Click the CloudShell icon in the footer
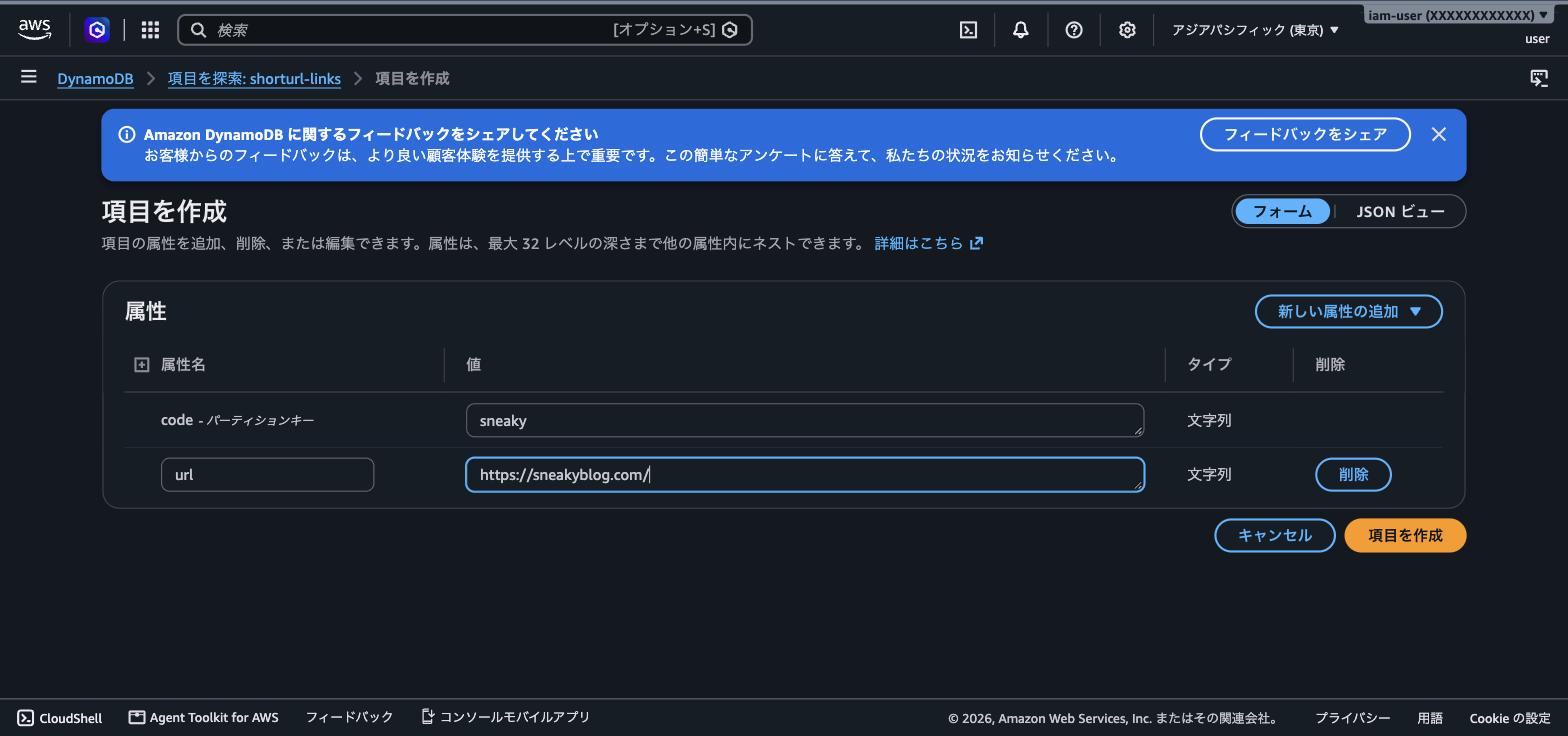This screenshot has height=736, width=1568. click(x=26, y=718)
